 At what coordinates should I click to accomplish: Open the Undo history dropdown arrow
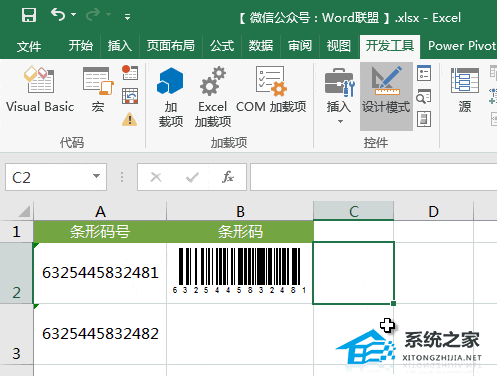(x=74, y=15)
